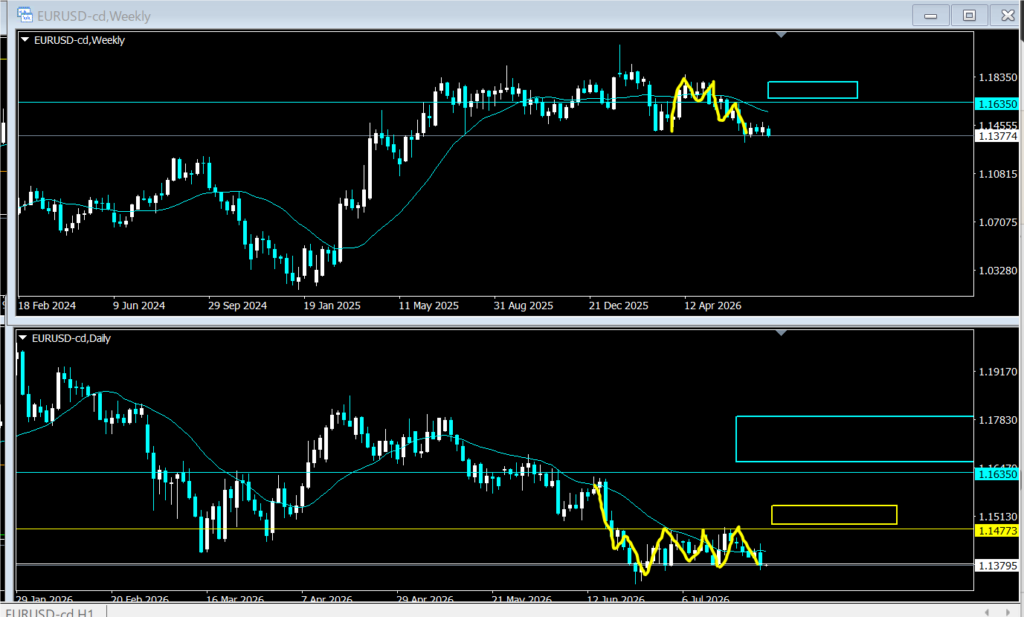Viewport: 1024px width, 617px height.
Task: Click the 1.17830 value on Daily price scale
Action: coord(997,420)
